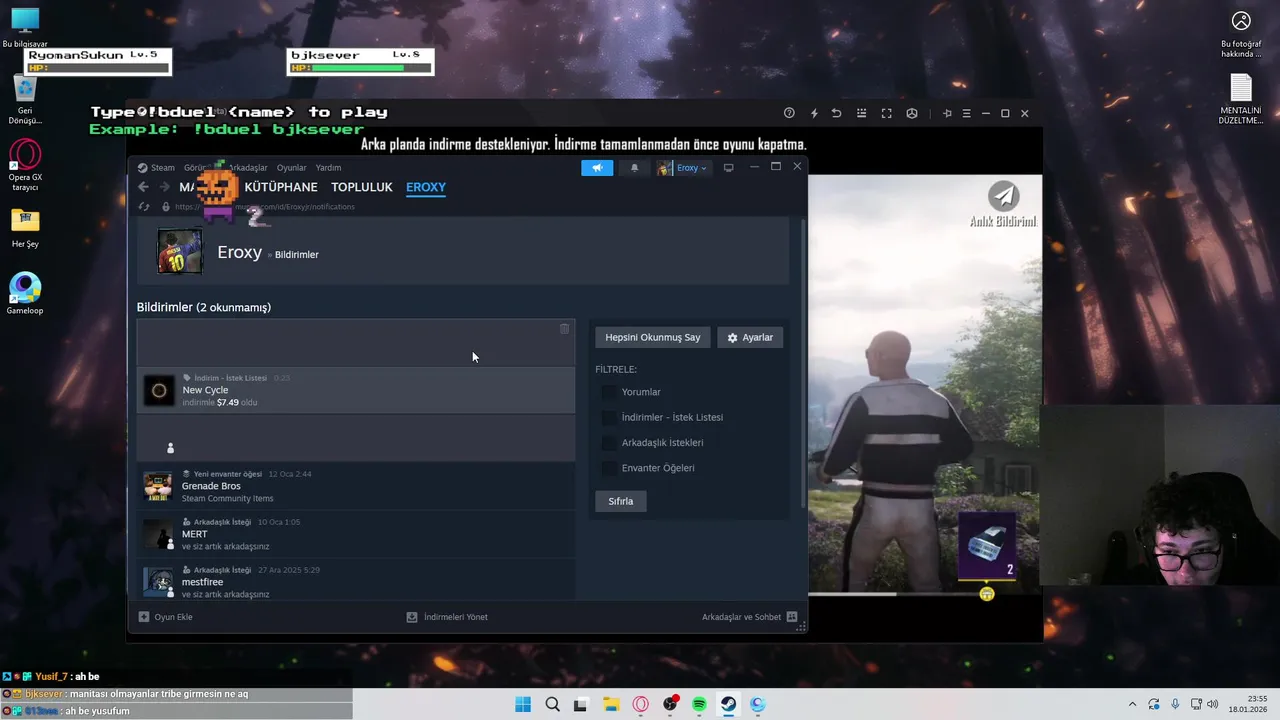Click the emulator help question-mark icon
Screen dimensions: 1280x720
coord(789,113)
